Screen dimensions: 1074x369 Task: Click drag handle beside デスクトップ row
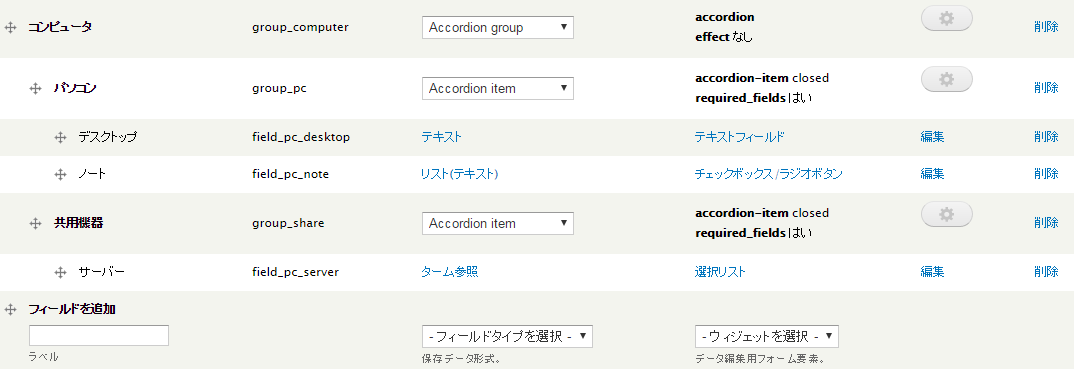pos(60,137)
